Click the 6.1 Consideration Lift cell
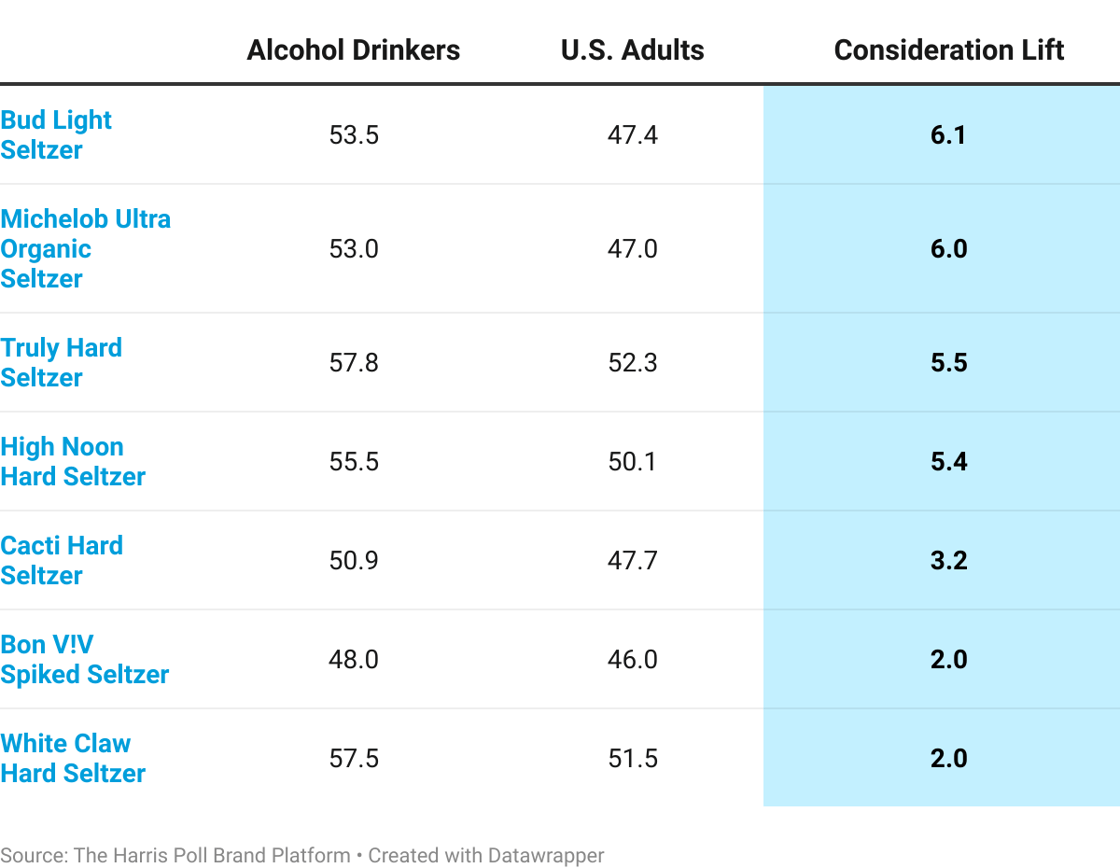 coord(948,135)
